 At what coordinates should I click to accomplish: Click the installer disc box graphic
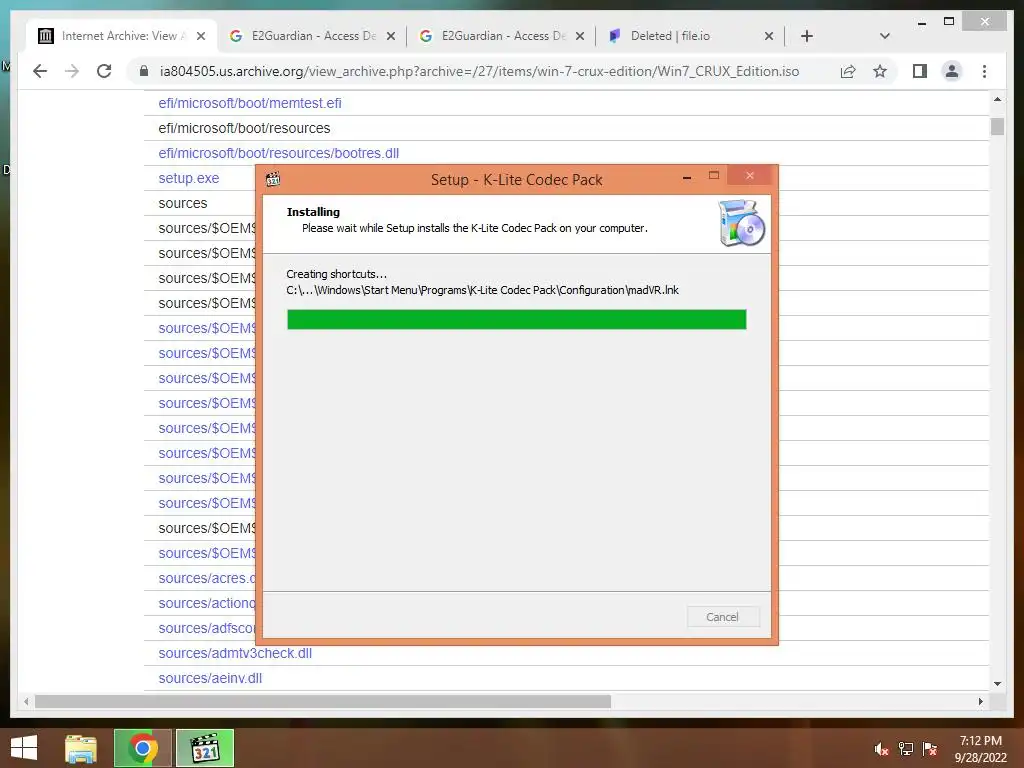741,223
